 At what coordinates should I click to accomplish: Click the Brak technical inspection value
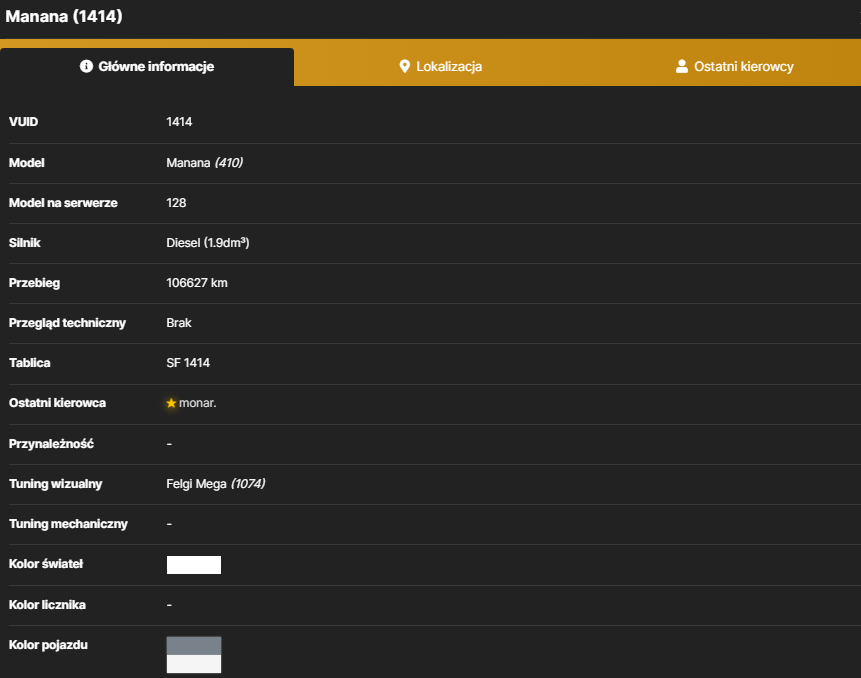179,323
